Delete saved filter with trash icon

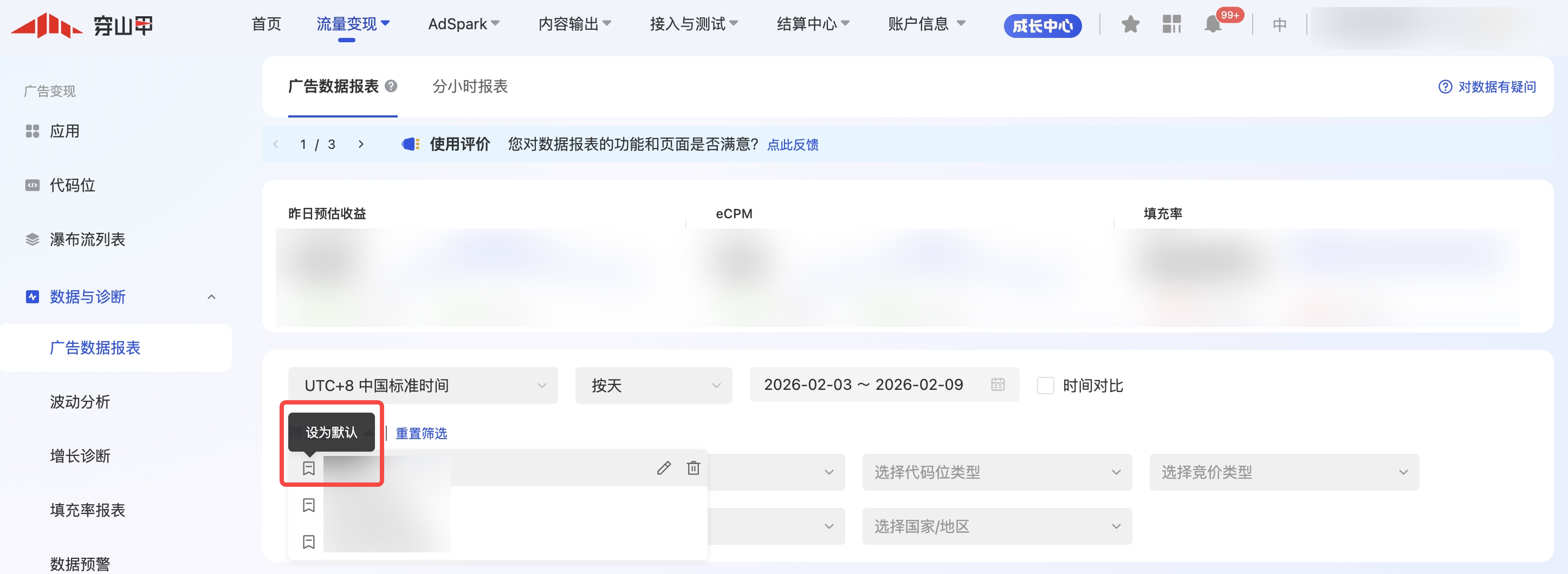coord(694,467)
